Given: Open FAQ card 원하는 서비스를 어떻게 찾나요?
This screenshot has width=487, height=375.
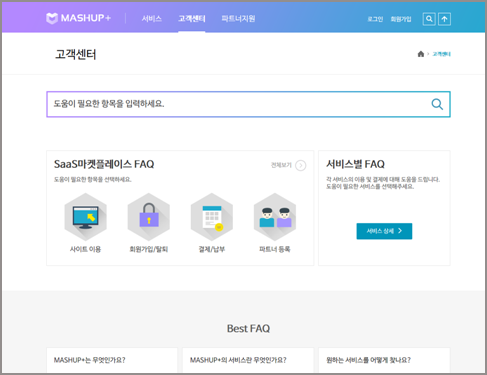Looking at the screenshot, I should point(384,360).
